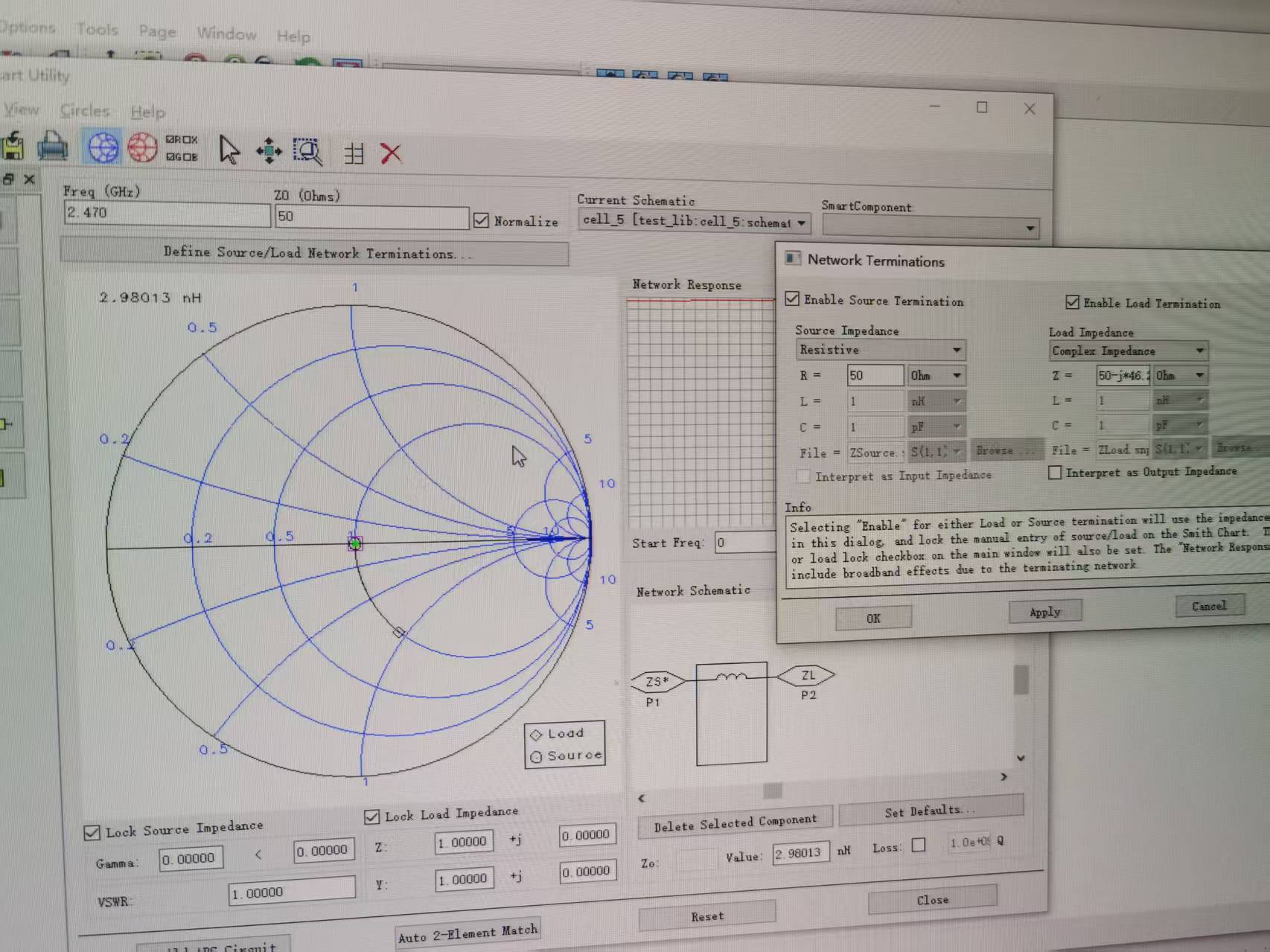This screenshot has width=1270, height=952.
Task: Click the diamond load marker on Smith chart
Action: coord(399,633)
